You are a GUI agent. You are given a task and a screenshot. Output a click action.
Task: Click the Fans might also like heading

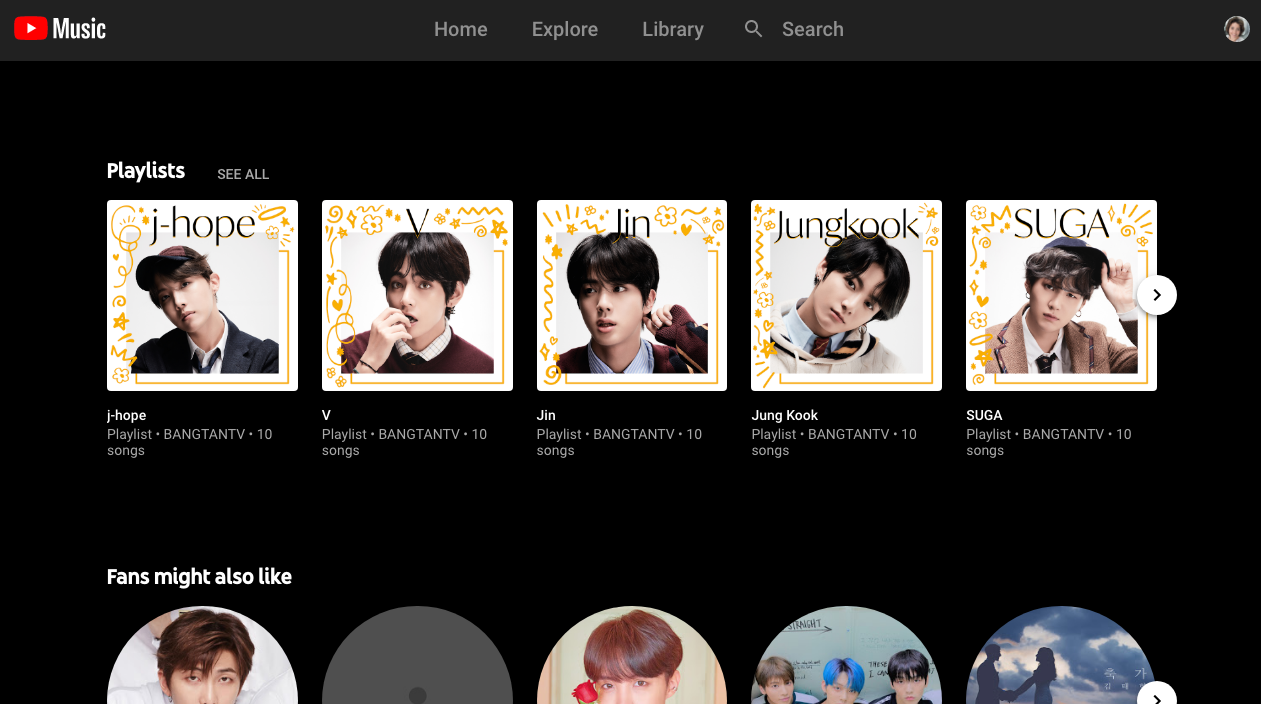(x=199, y=576)
